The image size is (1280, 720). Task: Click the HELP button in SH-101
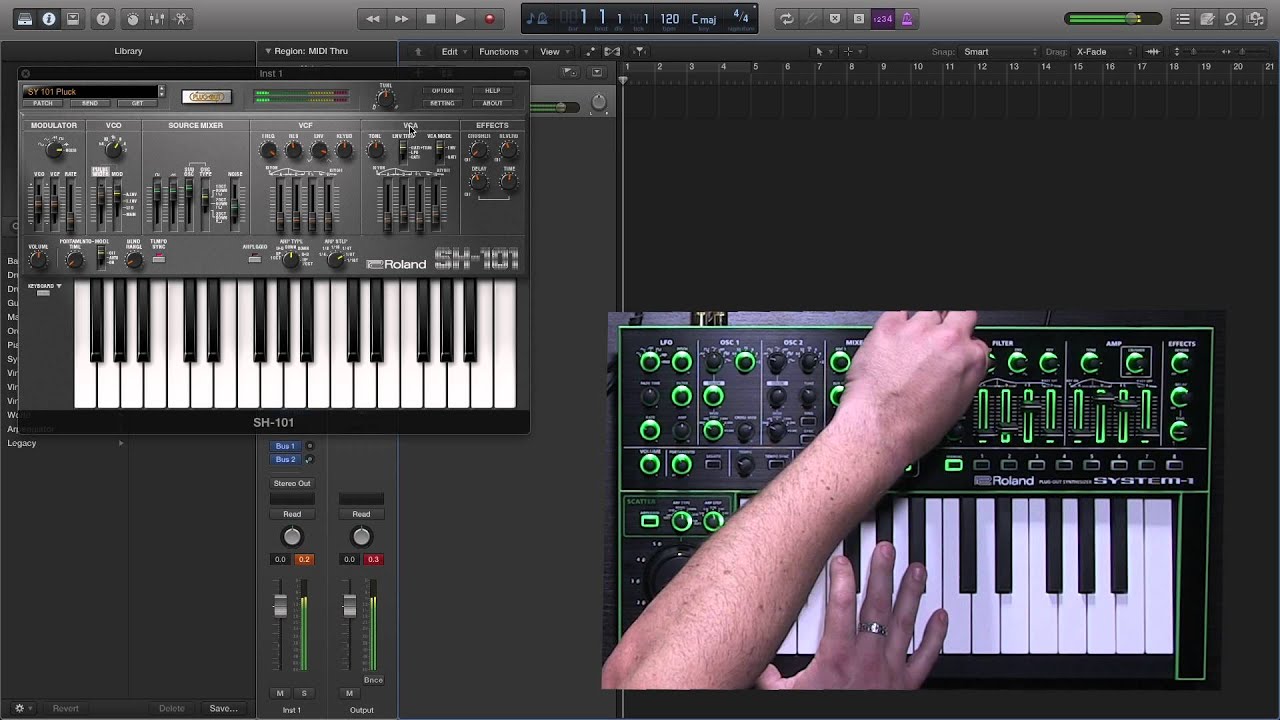[492, 91]
